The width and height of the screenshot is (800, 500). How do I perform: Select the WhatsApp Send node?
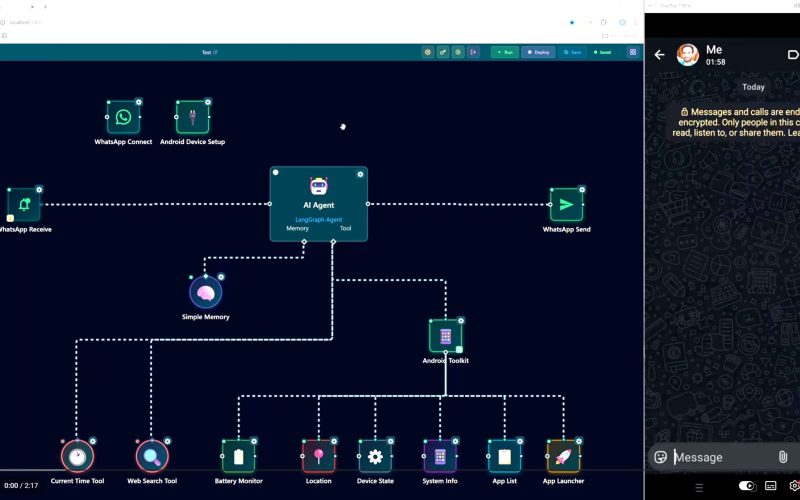tap(566, 205)
